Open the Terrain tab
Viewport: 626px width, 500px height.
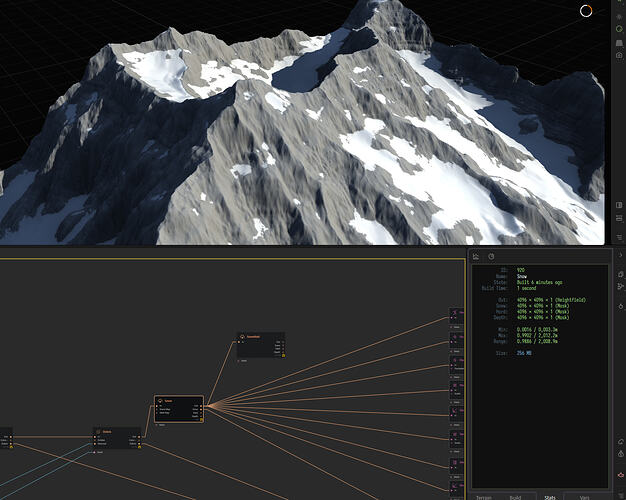tap(484, 497)
